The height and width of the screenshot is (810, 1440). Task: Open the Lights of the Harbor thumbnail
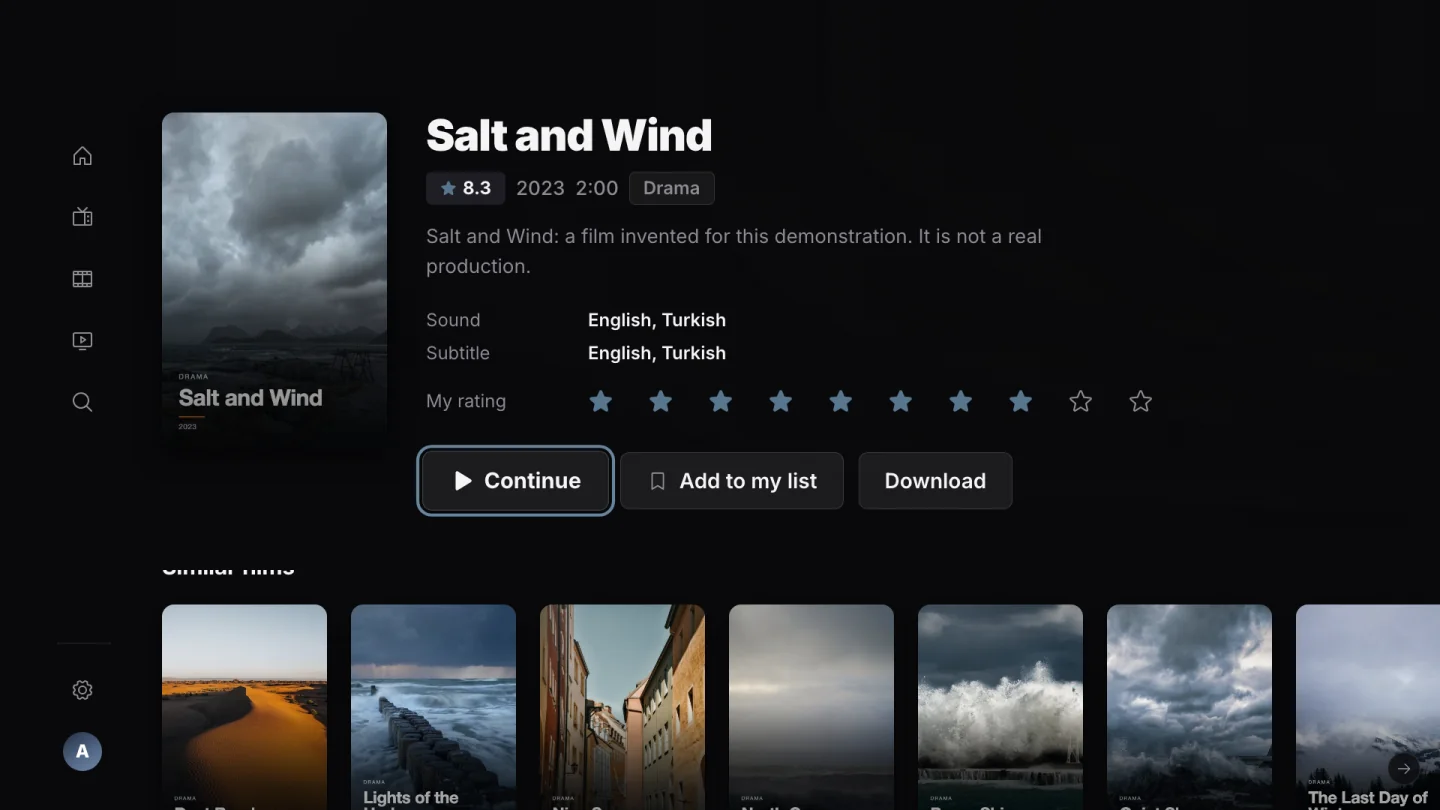[433, 707]
